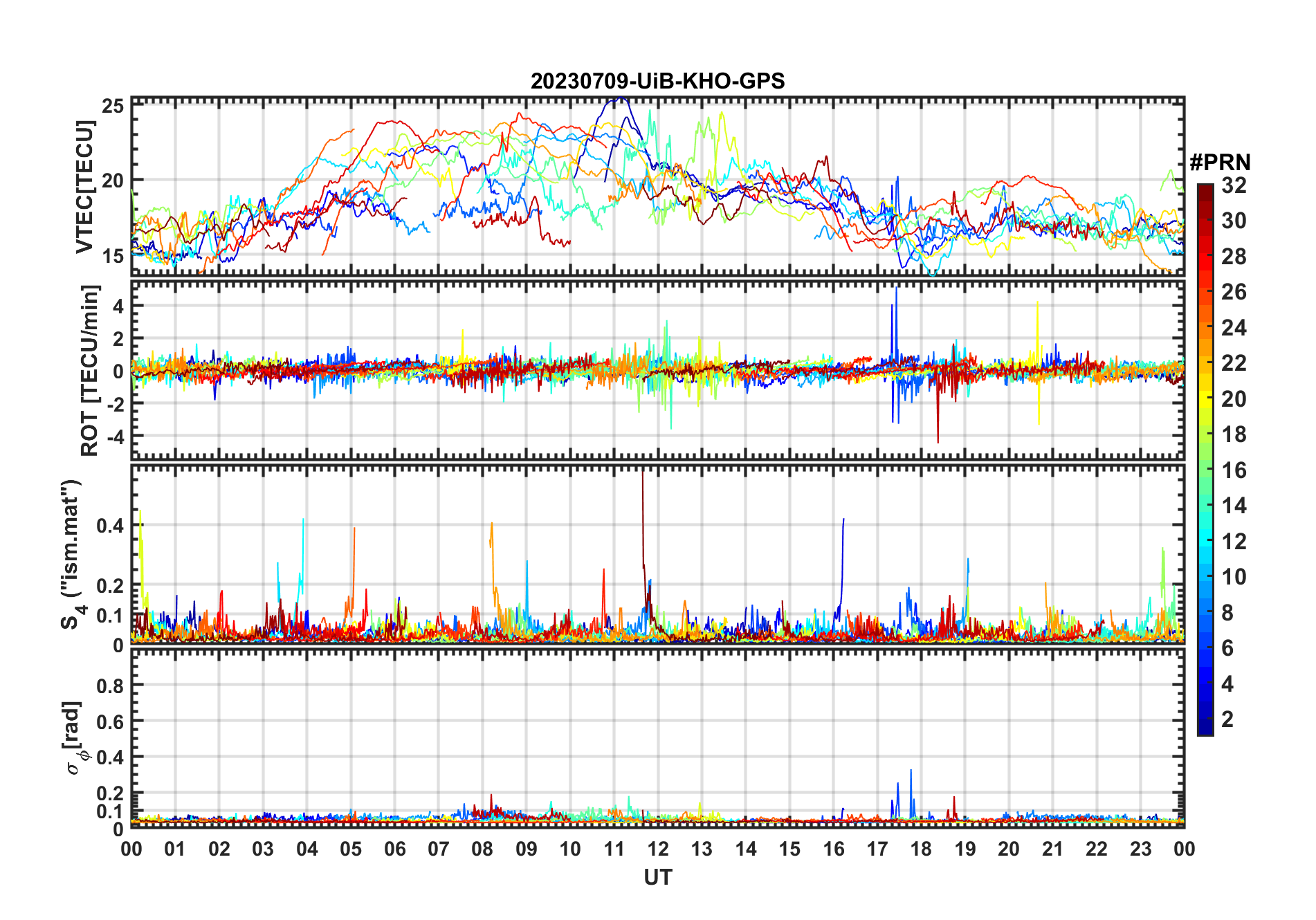Click the sigma-phi axis tick label 0.6
Viewport: 1316px width, 920px height.
point(111,721)
